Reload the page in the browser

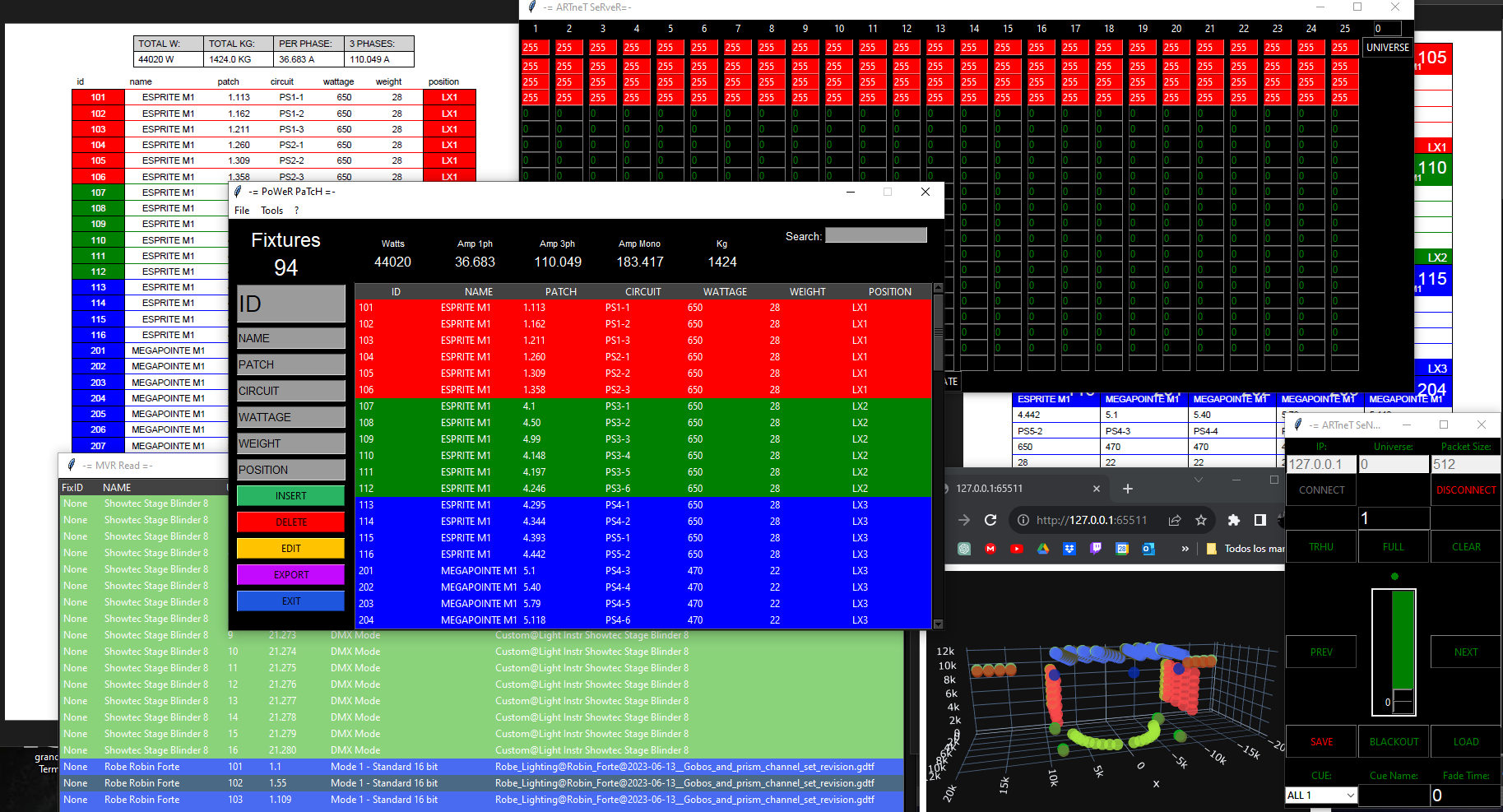[x=990, y=520]
